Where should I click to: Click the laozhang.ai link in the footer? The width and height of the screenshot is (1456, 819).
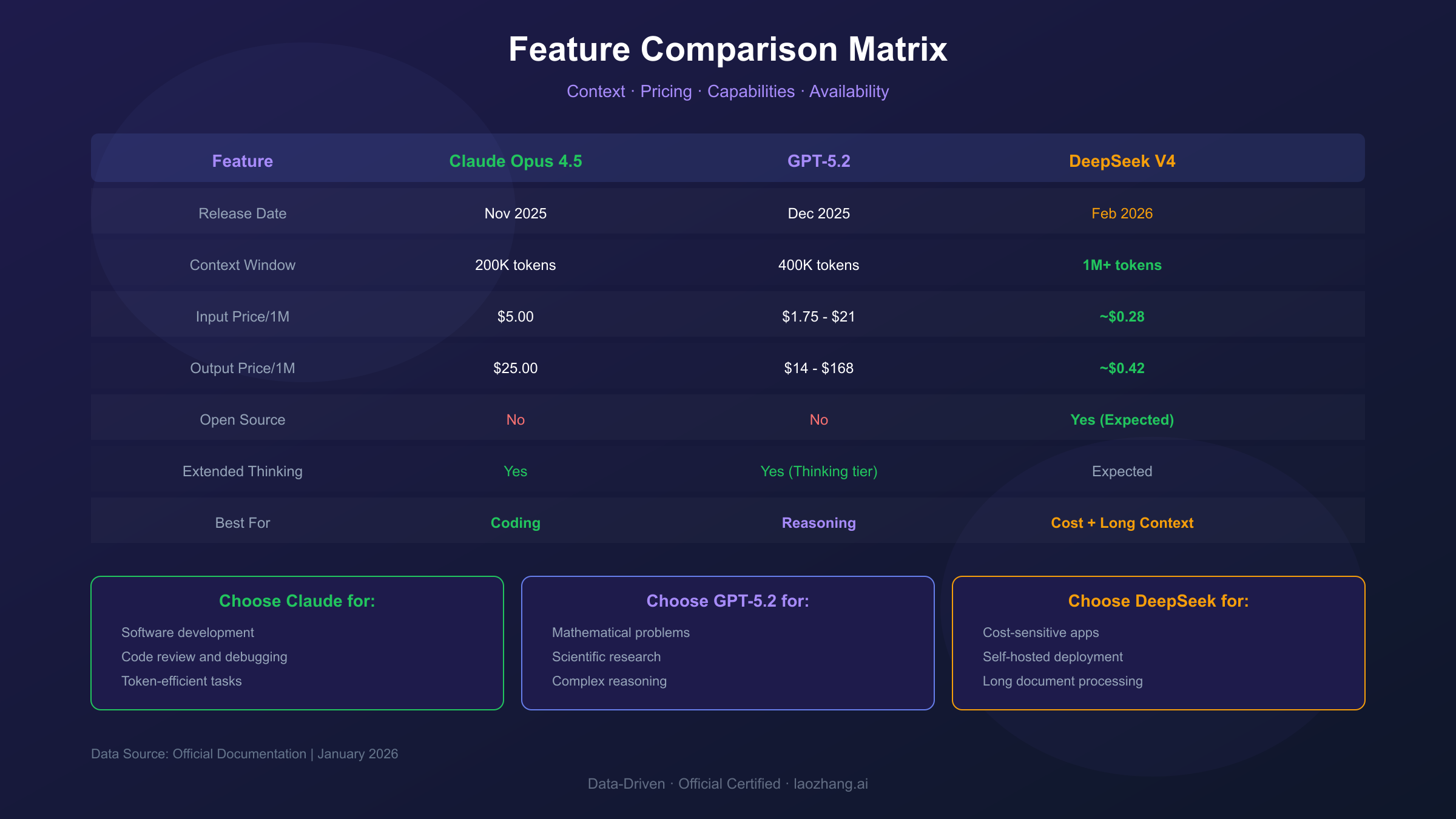(831, 783)
